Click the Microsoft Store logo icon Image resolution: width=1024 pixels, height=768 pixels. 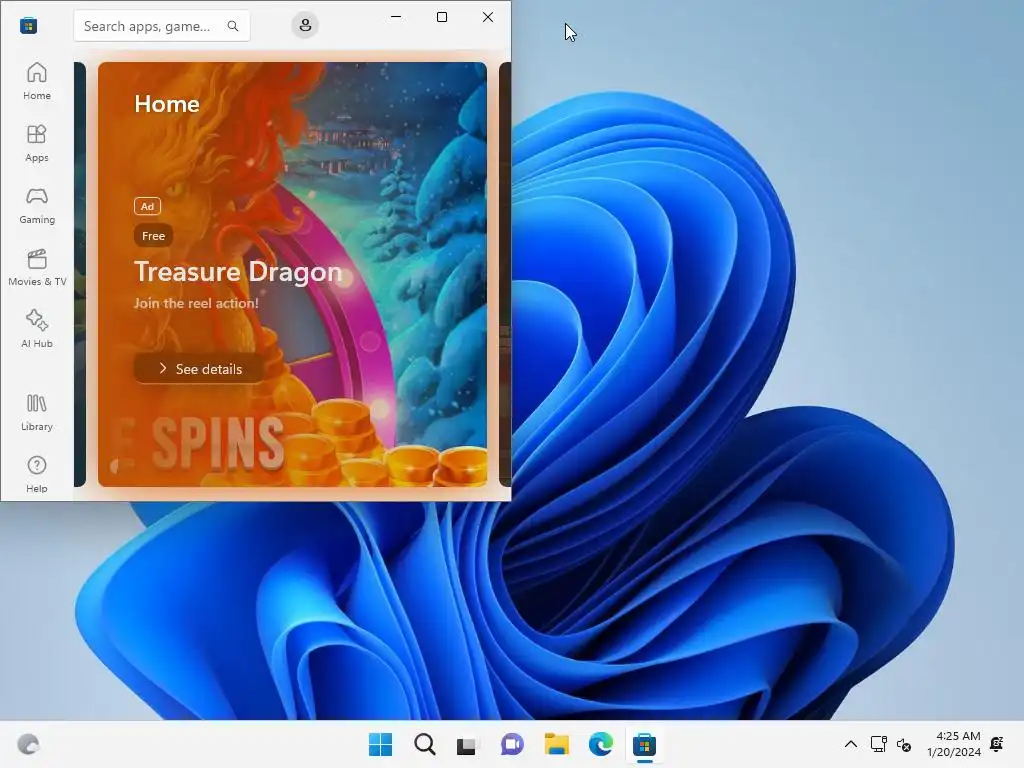pyautogui.click(x=28, y=25)
